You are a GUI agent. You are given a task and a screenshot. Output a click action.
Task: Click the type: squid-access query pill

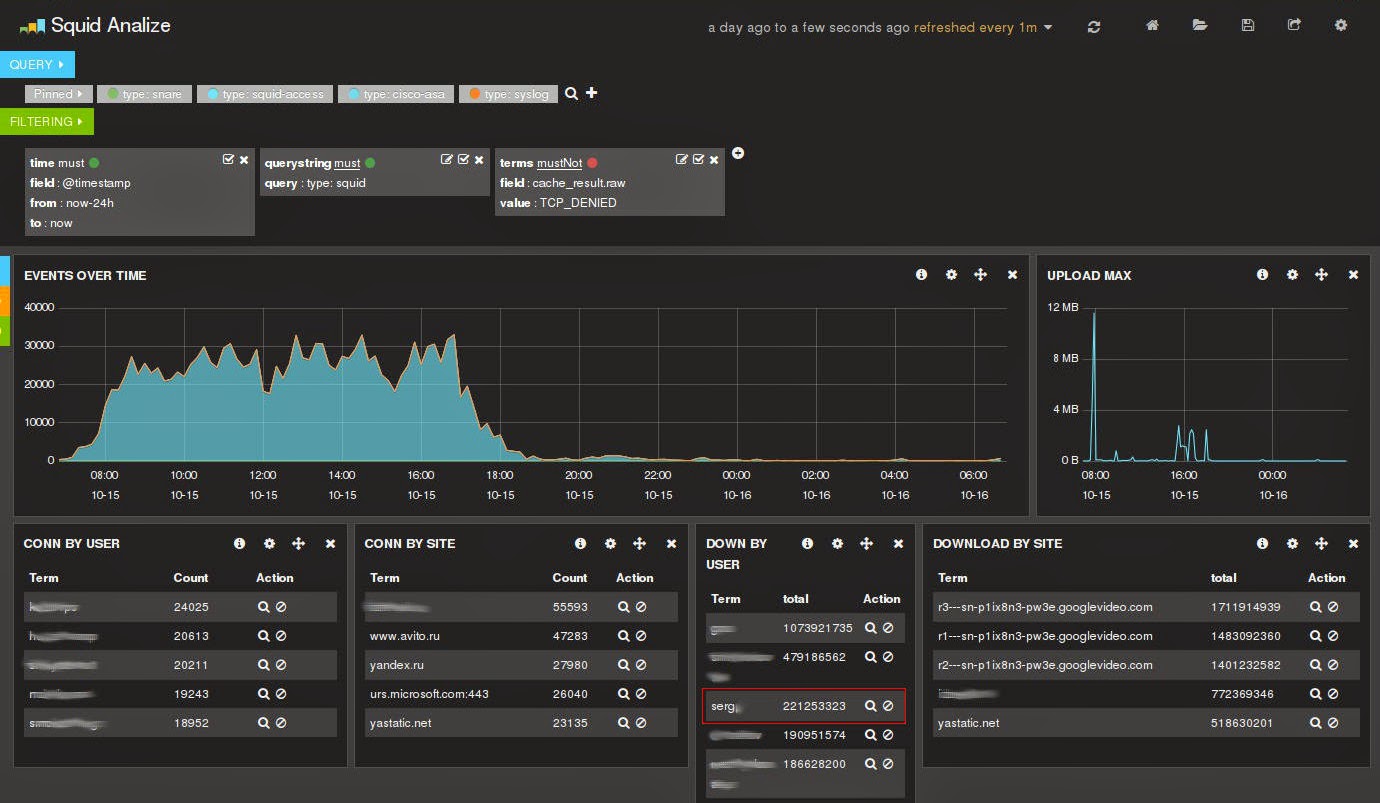pyautogui.click(x=266, y=94)
